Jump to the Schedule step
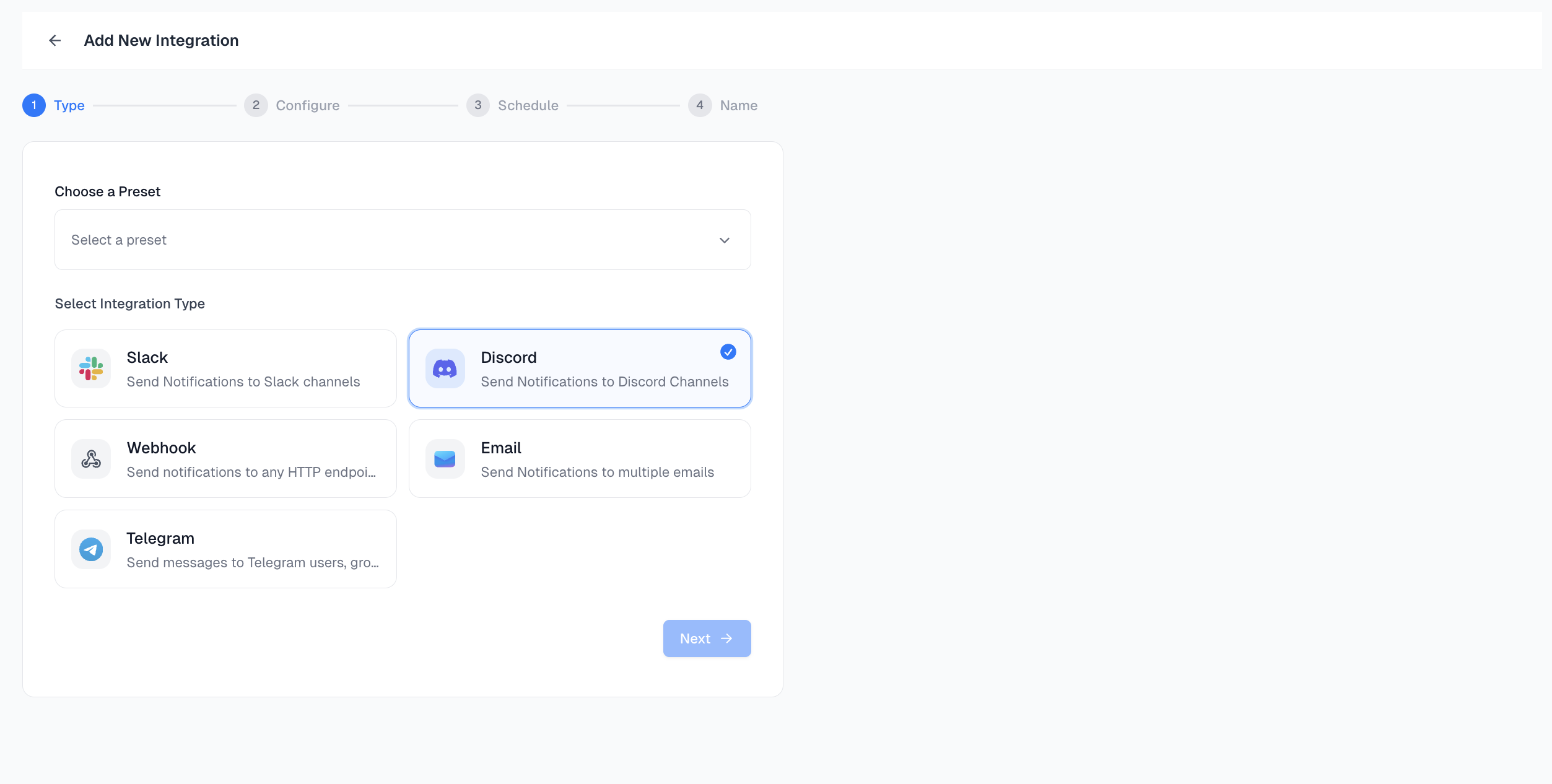Image resolution: width=1552 pixels, height=784 pixels. [528, 105]
